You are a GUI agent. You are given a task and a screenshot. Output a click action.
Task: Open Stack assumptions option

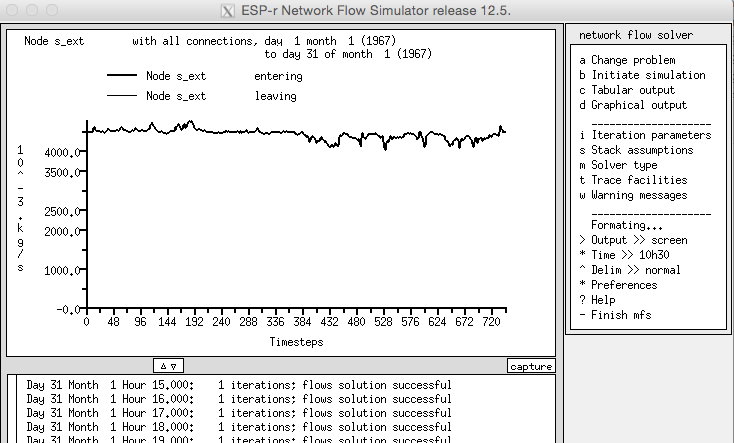pos(642,150)
